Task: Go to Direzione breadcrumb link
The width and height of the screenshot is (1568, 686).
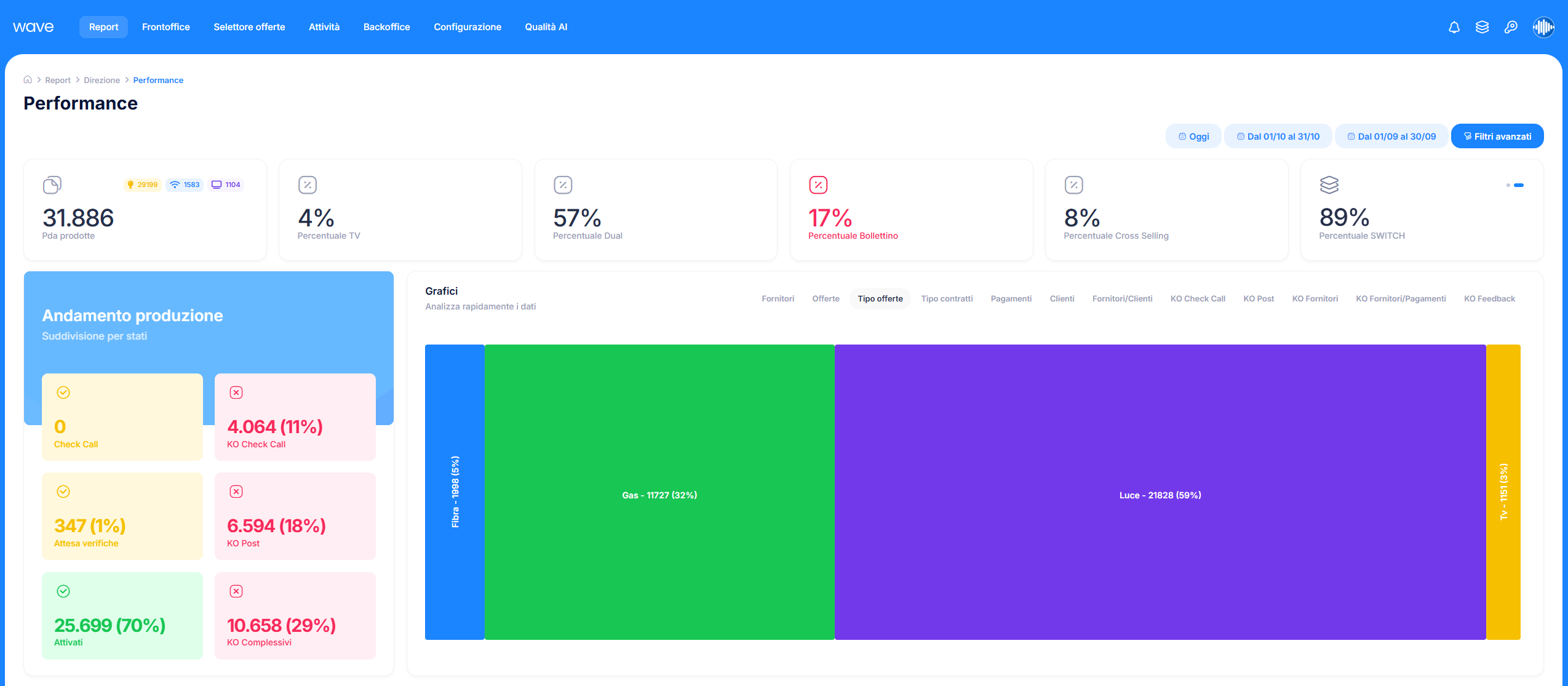Action: coord(101,81)
